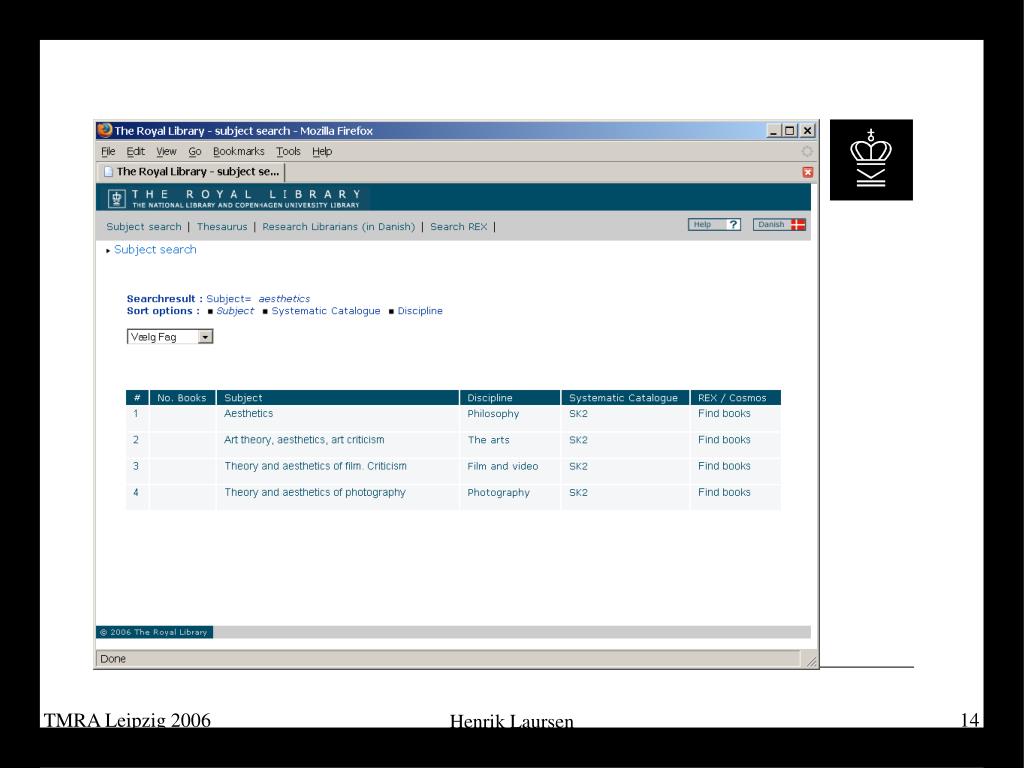
Task: Open the Firefox Help menu
Action: (x=322, y=152)
